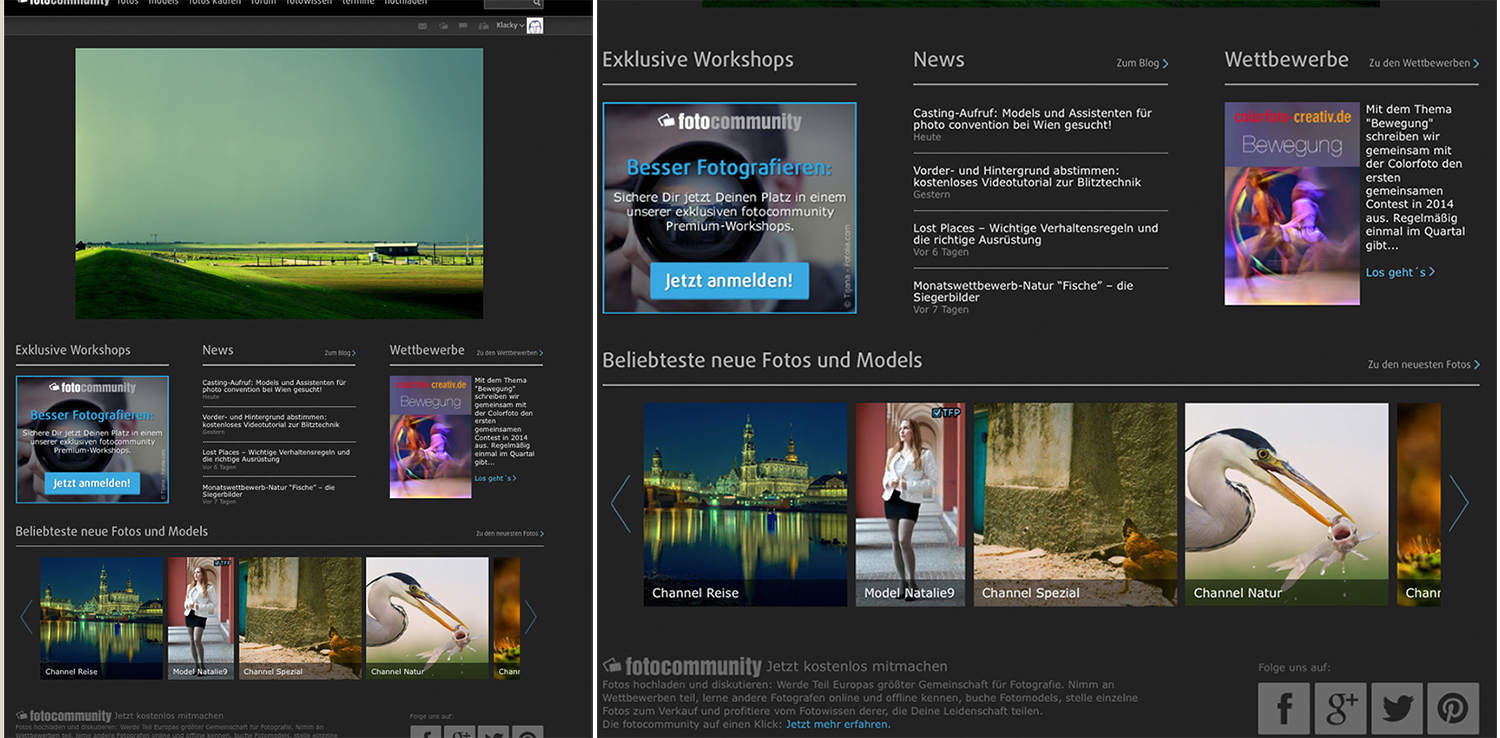Open small view news 'Casting-Aufruf: Models und Assistenten'
Screen dimensions: 1500x738
point(274,386)
